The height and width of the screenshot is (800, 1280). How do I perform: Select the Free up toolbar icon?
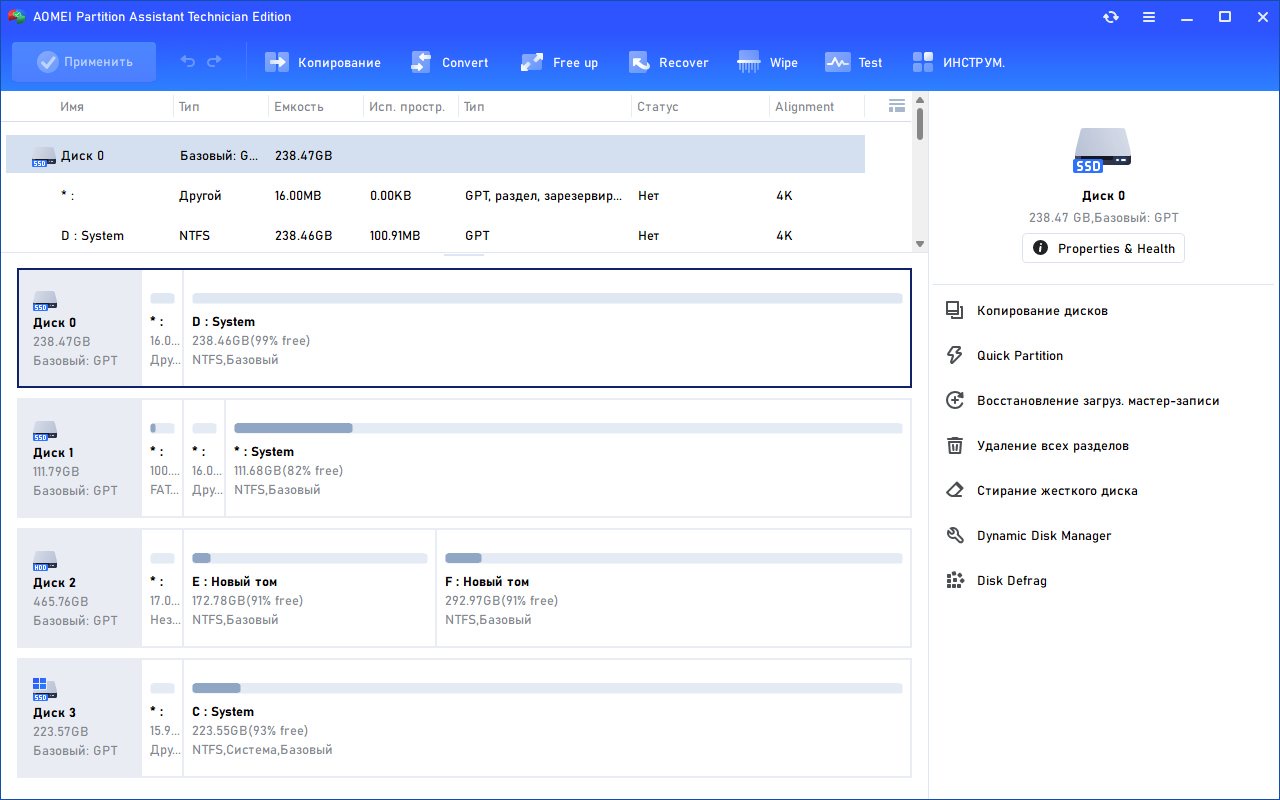pos(532,62)
